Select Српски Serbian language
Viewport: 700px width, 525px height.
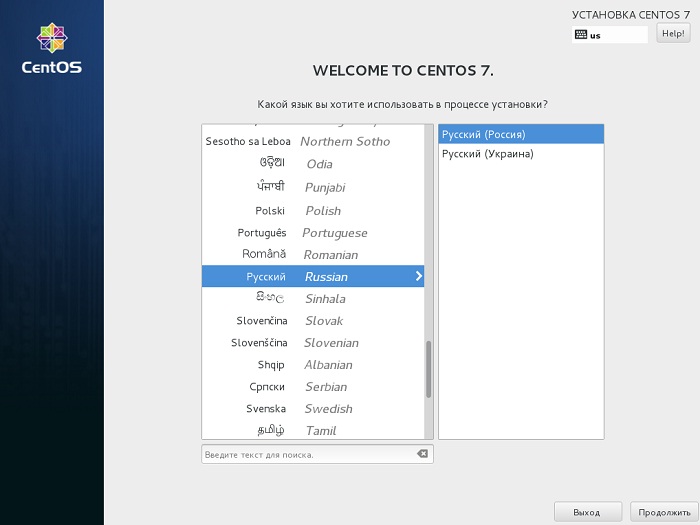tap(312, 387)
